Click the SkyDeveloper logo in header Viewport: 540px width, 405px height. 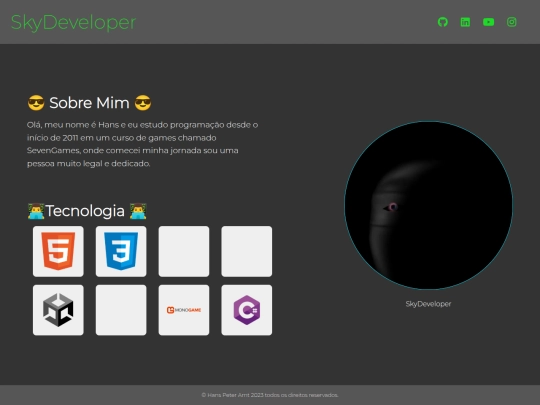pyautogui.click(x=73, y=22)
